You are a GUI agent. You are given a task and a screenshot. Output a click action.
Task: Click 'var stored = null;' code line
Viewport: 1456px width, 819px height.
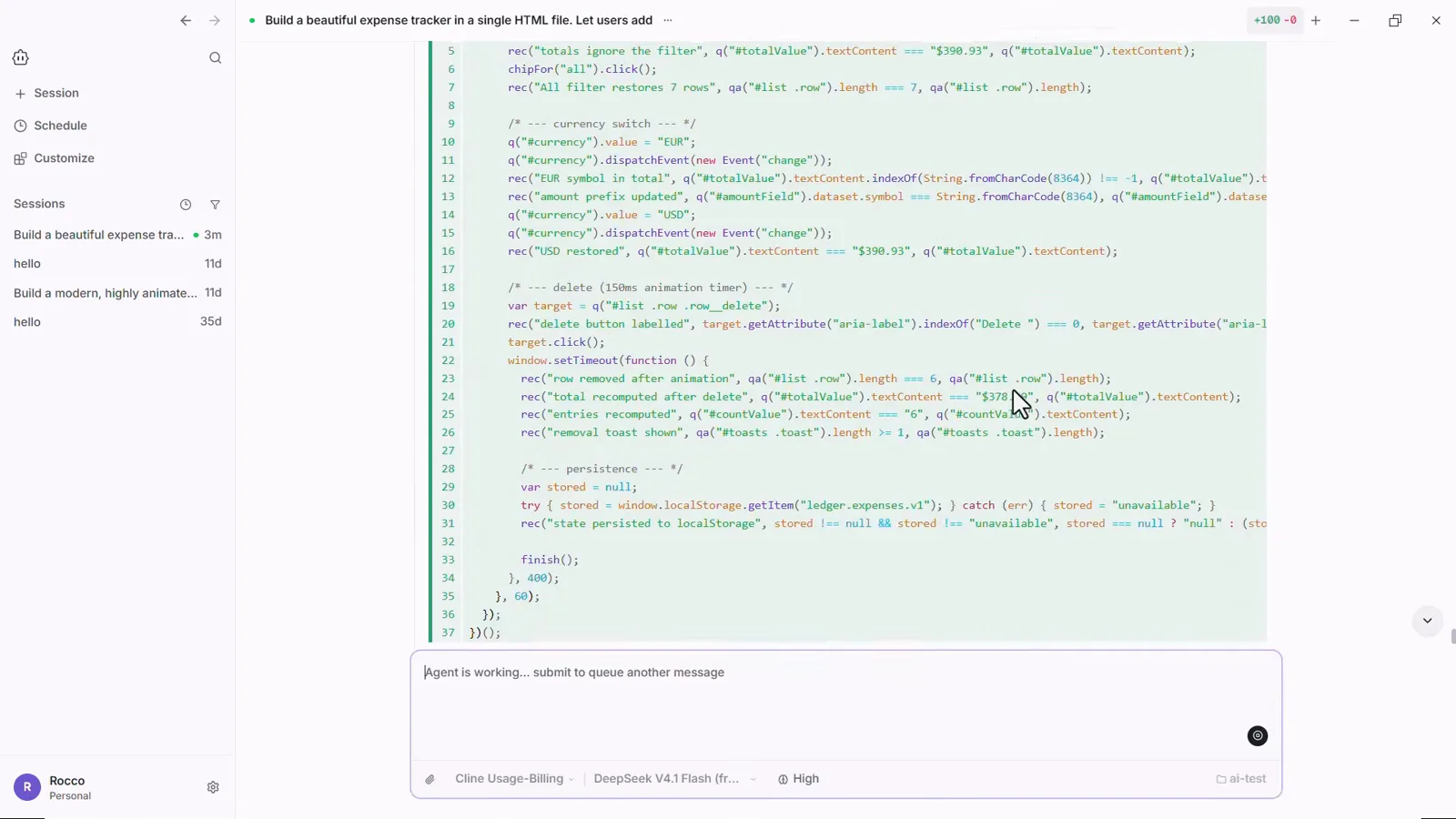click(579, 487)
